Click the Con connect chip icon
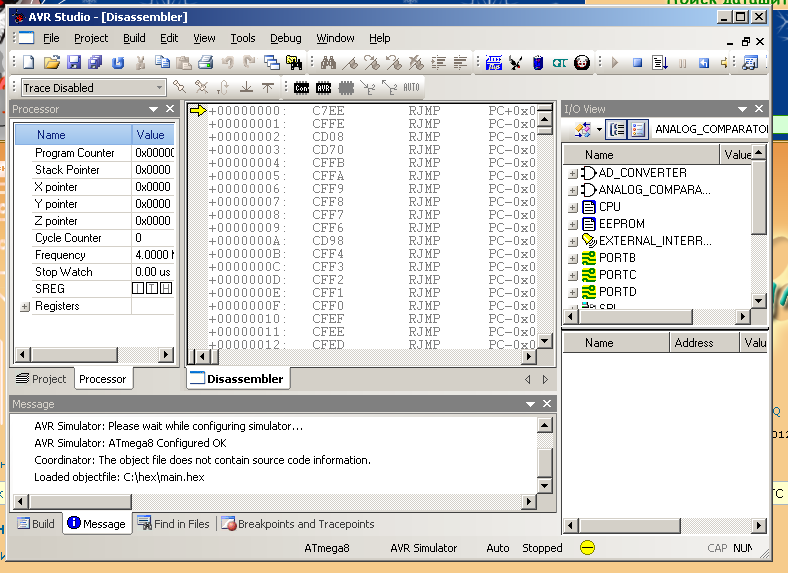 [x=302, y=87]
